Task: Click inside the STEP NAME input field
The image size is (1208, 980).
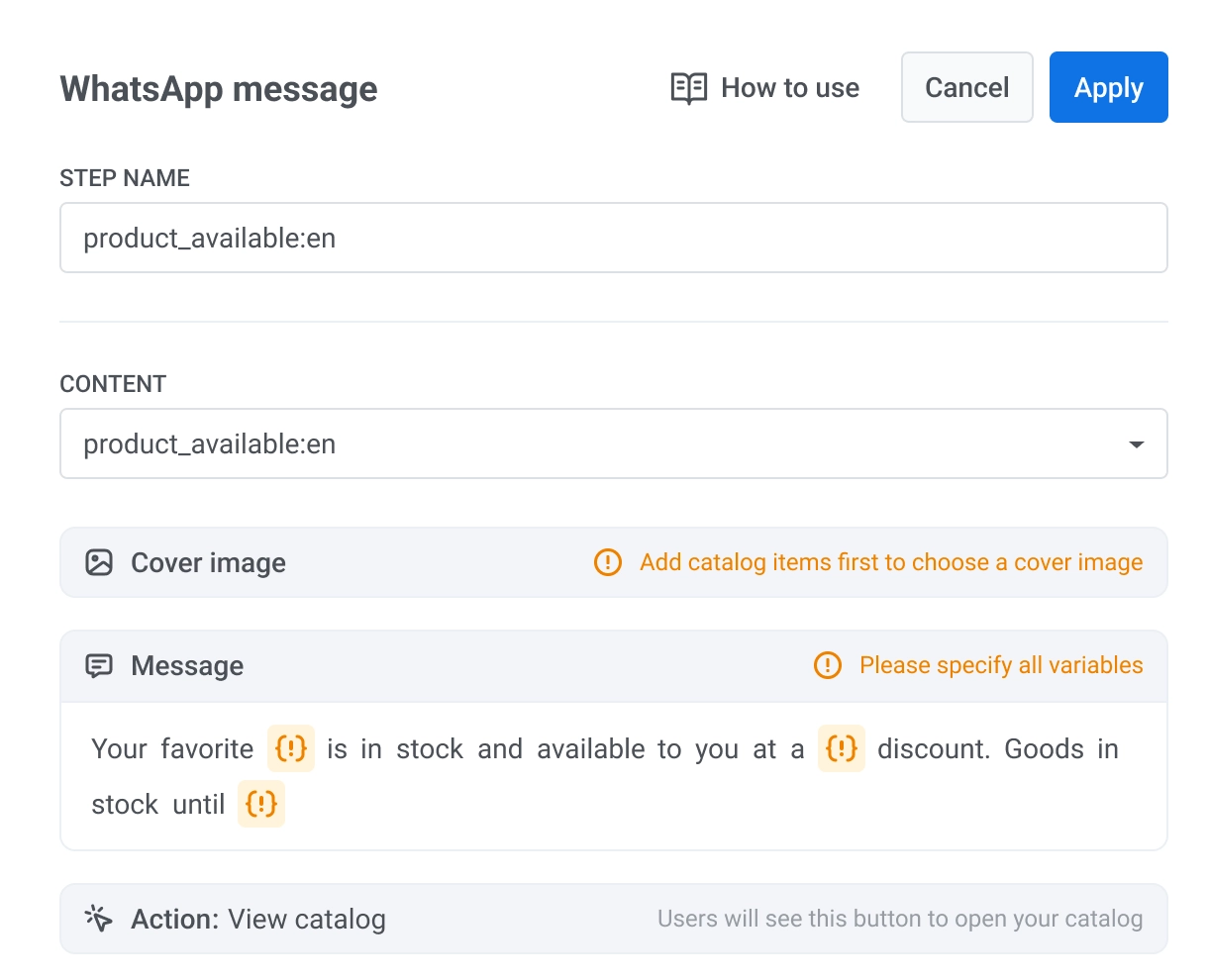Action: (x=614, y=238)
